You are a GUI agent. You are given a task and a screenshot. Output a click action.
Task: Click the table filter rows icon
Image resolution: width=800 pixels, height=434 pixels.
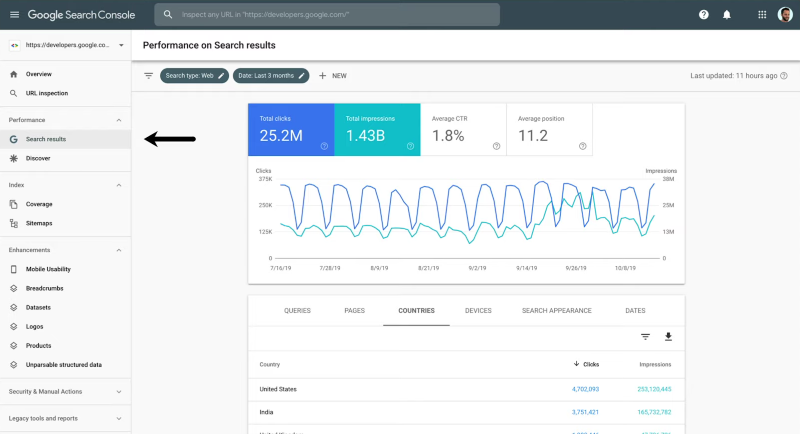[x=645, y=337]
